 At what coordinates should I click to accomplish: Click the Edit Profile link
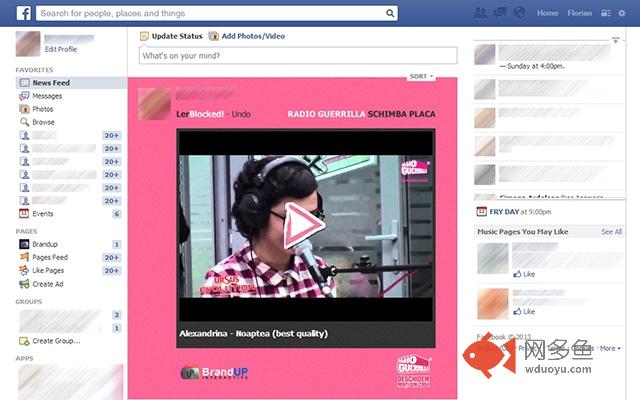[x=61, y=49]
